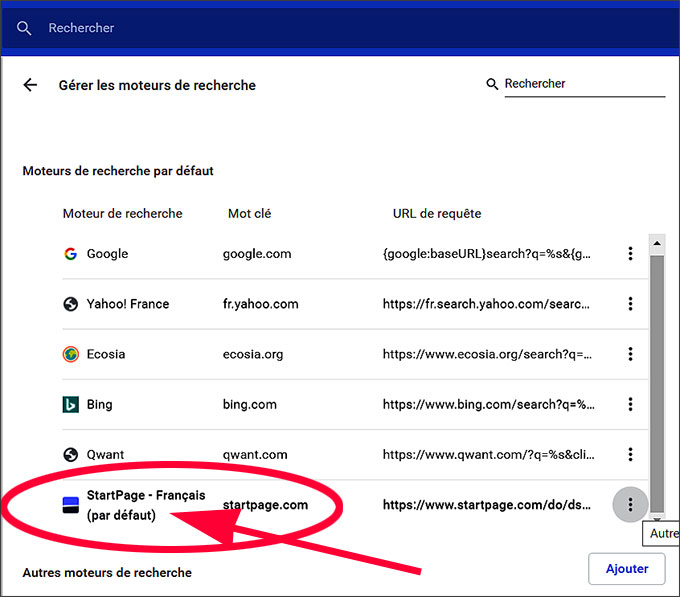Screen dimensions: 680x597
Task: Select the Yahoo! France engine name
Action: [x=128, y=304]
